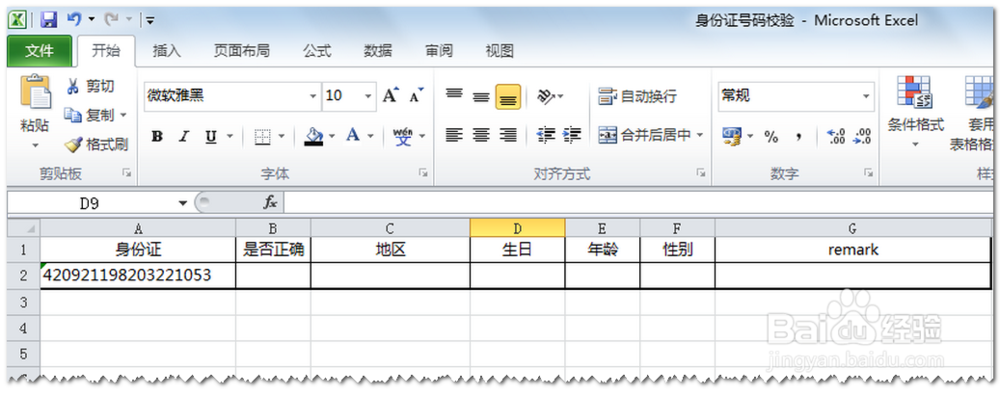This screenshot has height=395, width=1000.
Task: Expand the 粘贴 options arrow
Action: point(35,145)
